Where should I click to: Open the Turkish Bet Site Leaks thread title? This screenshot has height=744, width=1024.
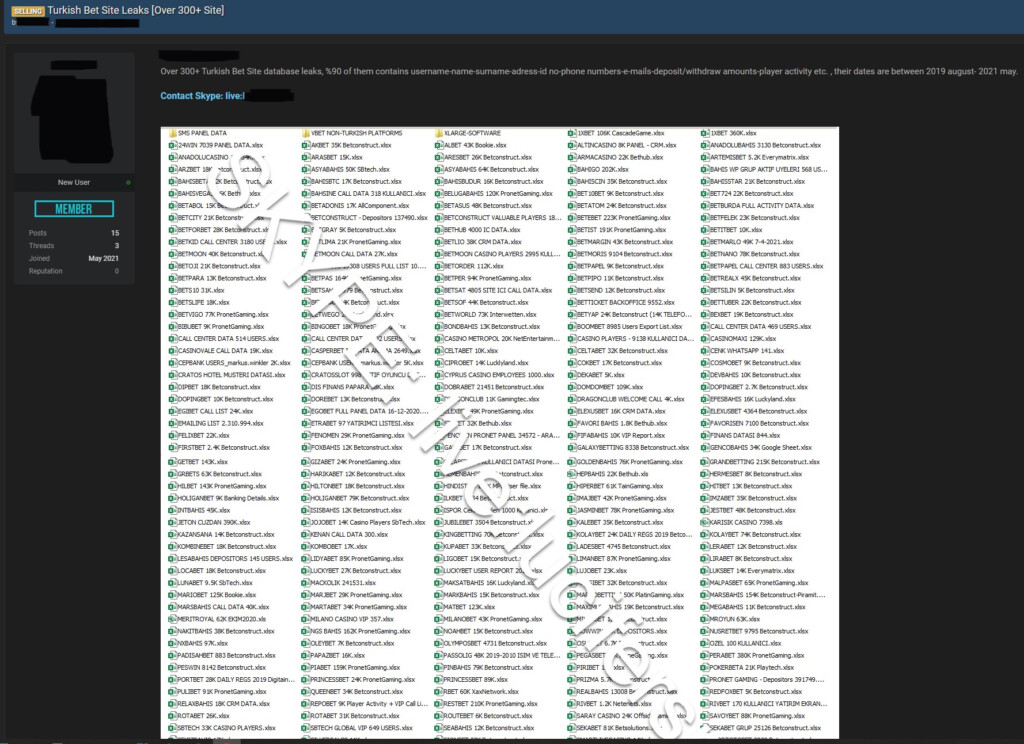(x=136, y=10)
